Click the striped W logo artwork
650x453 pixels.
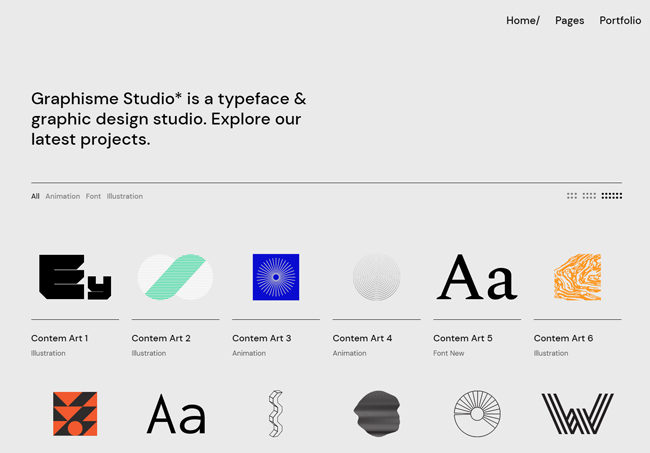pos(577,414)
